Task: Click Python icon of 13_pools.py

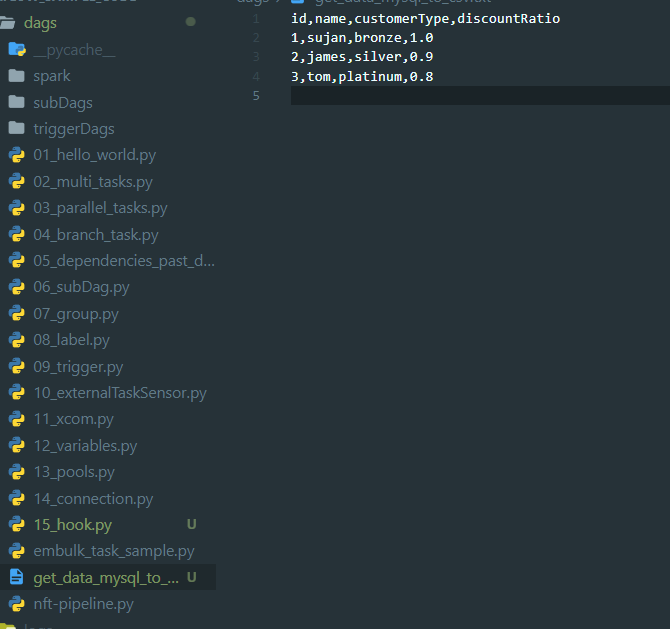Action: [17, 472]
